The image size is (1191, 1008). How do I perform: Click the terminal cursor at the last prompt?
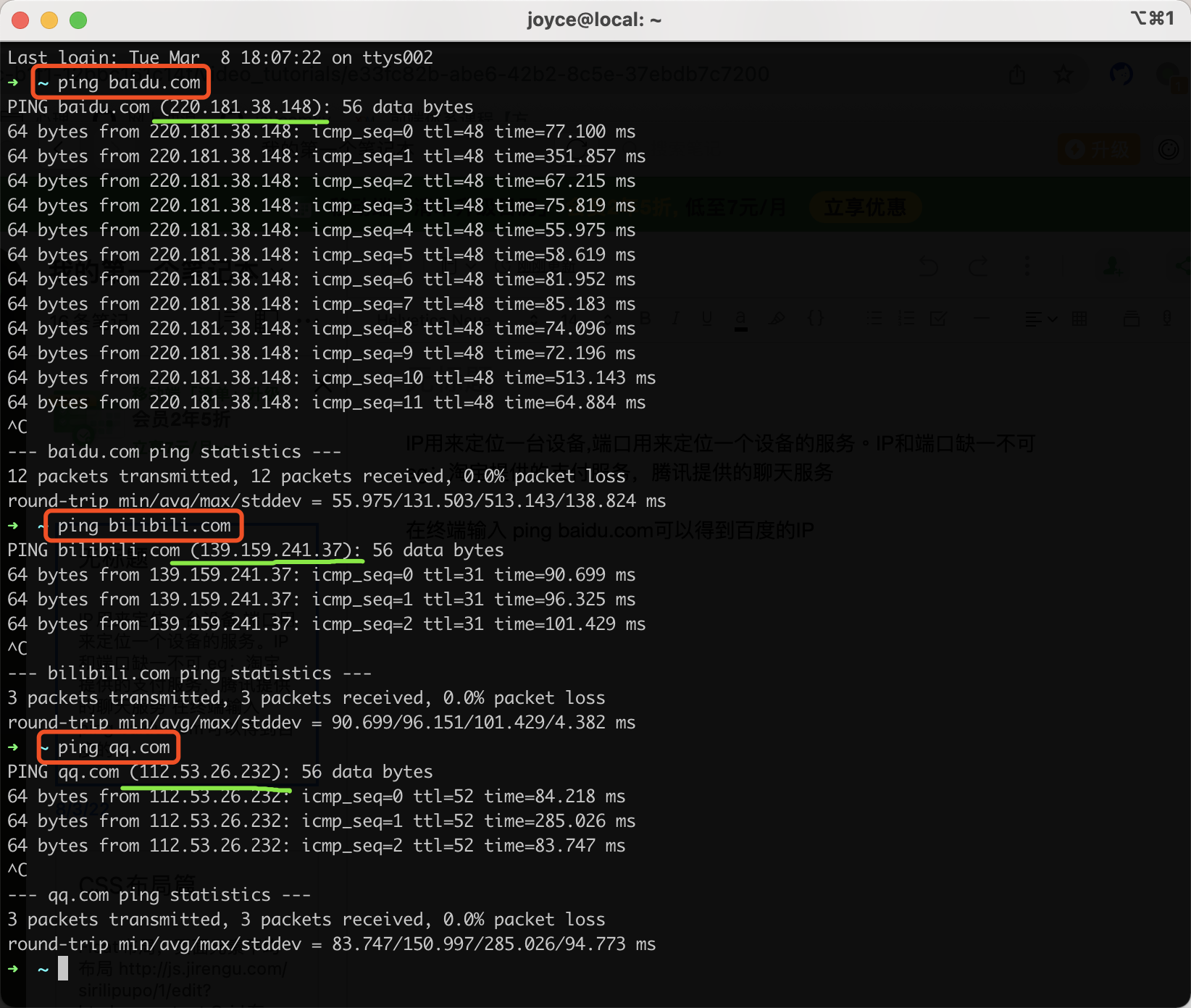click(63, 968)
